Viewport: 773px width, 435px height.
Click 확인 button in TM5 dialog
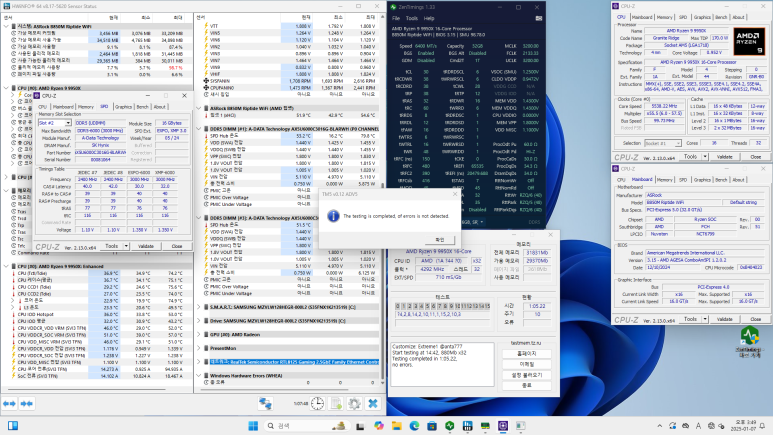439,240
